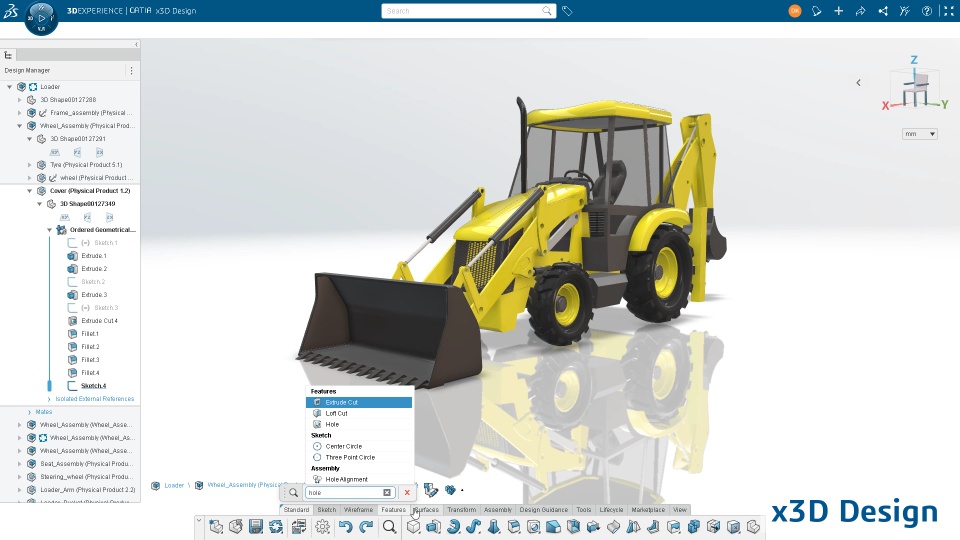This screenshot has width=960, height=540.
Task: Select the XY plane icon under 3D Shape00127291
Action: click(54, 152)
